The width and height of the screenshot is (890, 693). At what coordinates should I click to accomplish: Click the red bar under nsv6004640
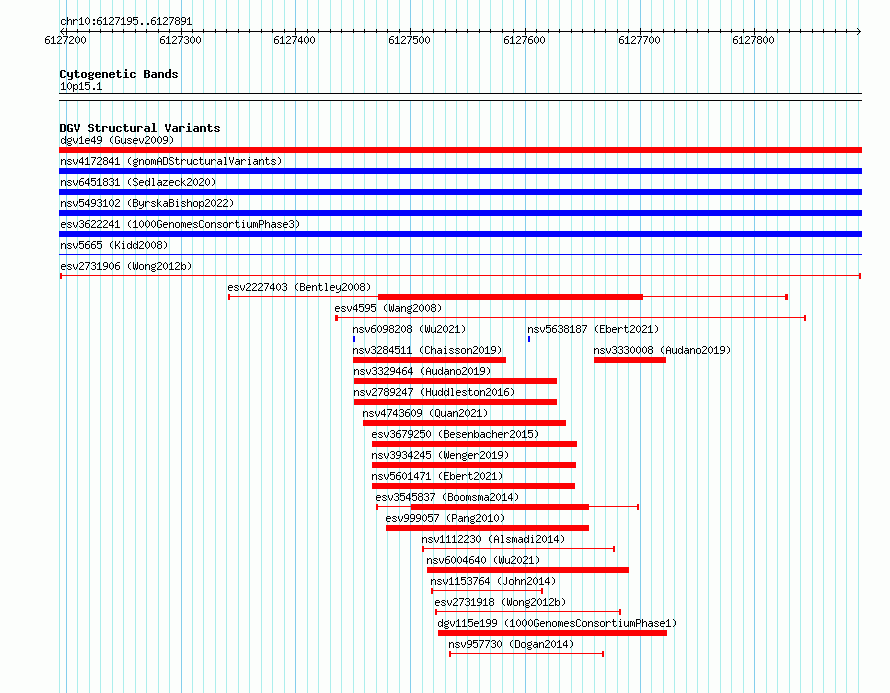528,570
